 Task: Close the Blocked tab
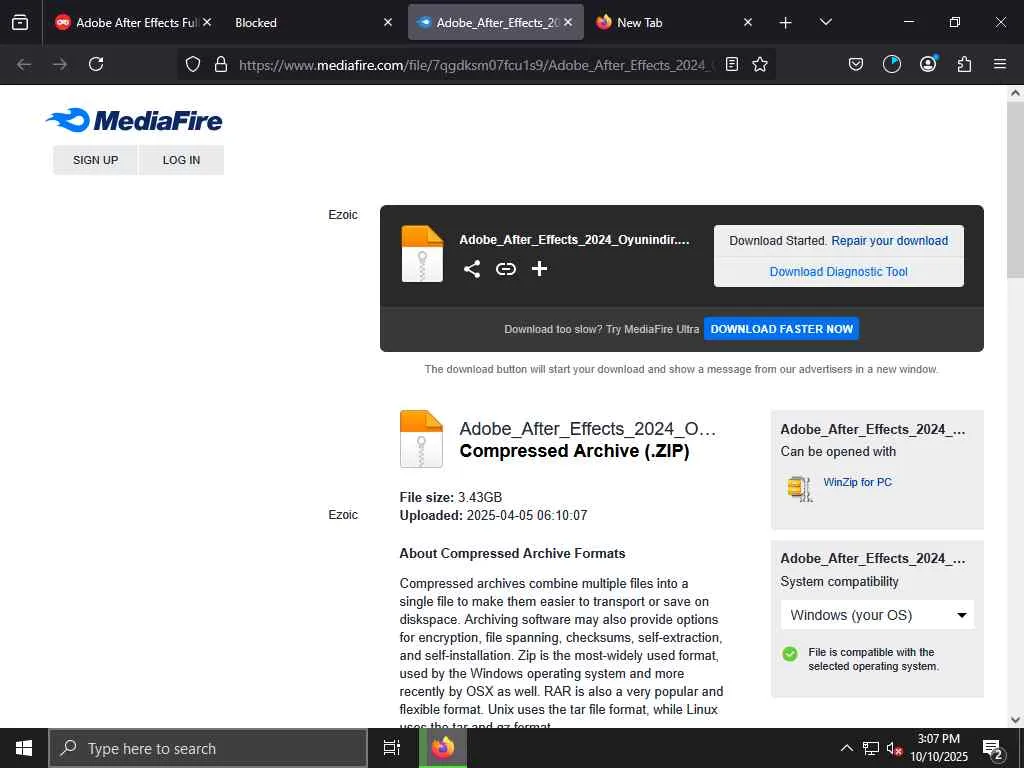tap(388, 22)
